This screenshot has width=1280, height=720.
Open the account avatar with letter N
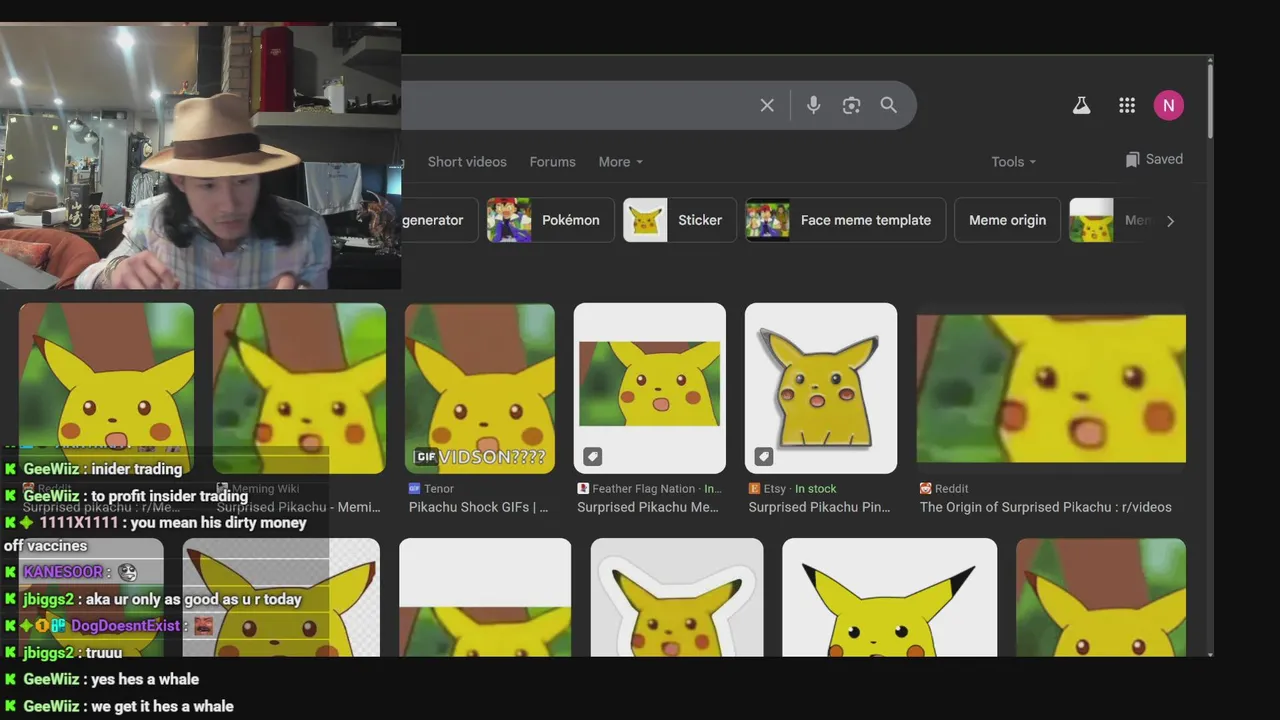(1168, 105)
